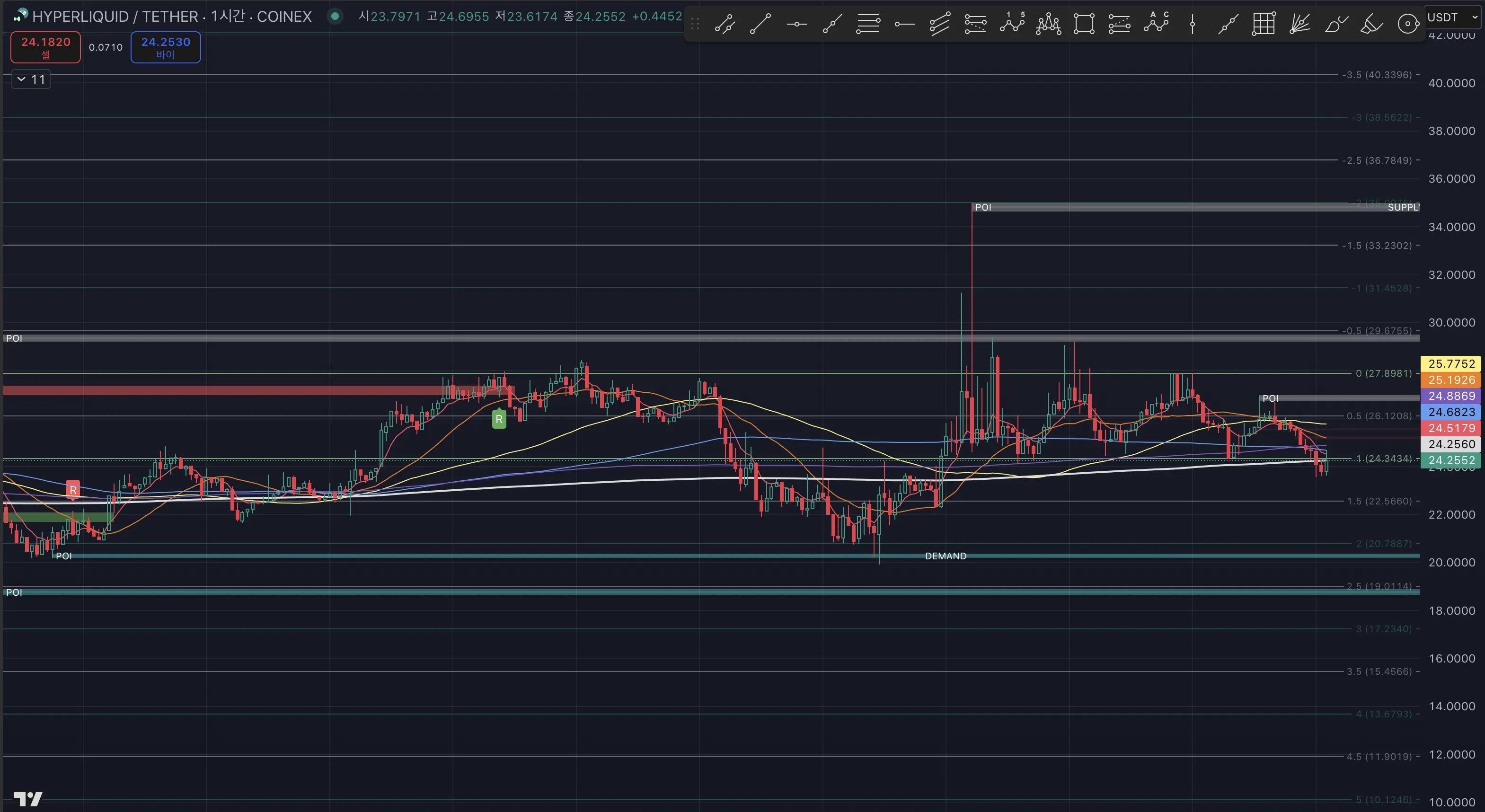Select the Highlighter tool
The height and width of the screenshot is (812, 1485).
pyautogui.click(x=1371, y=24)
